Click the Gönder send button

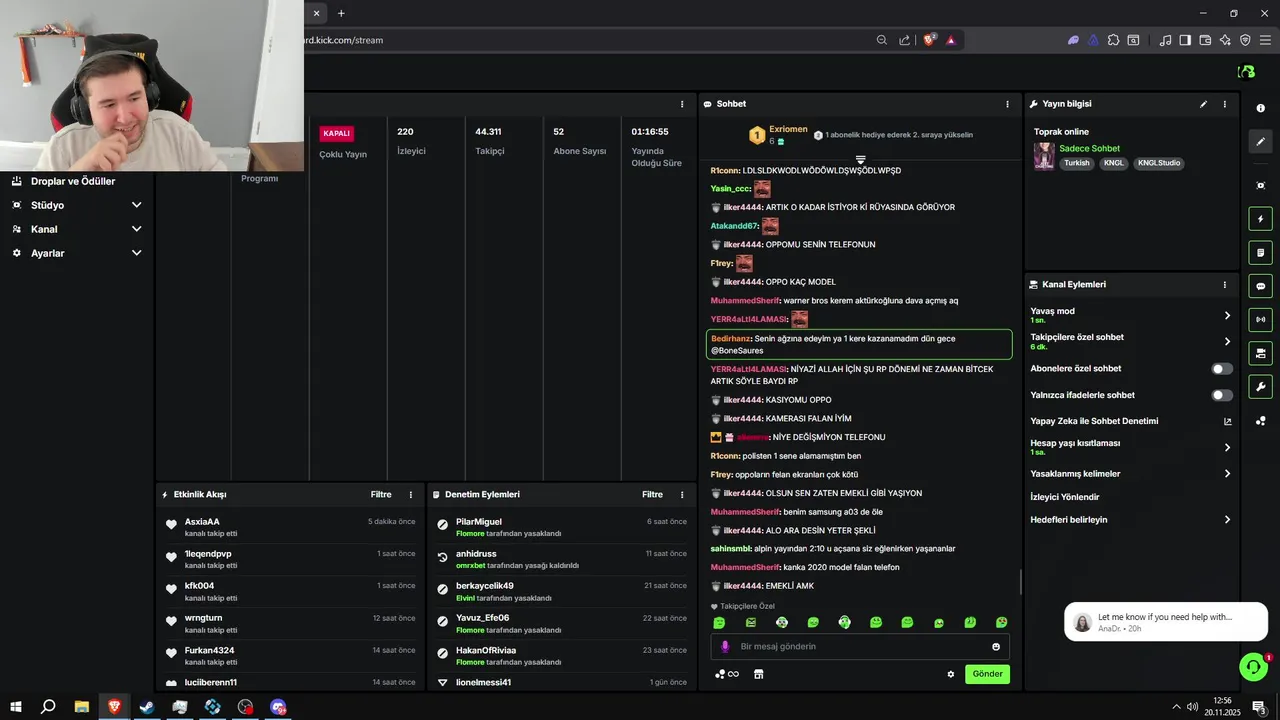click(987, 674)
